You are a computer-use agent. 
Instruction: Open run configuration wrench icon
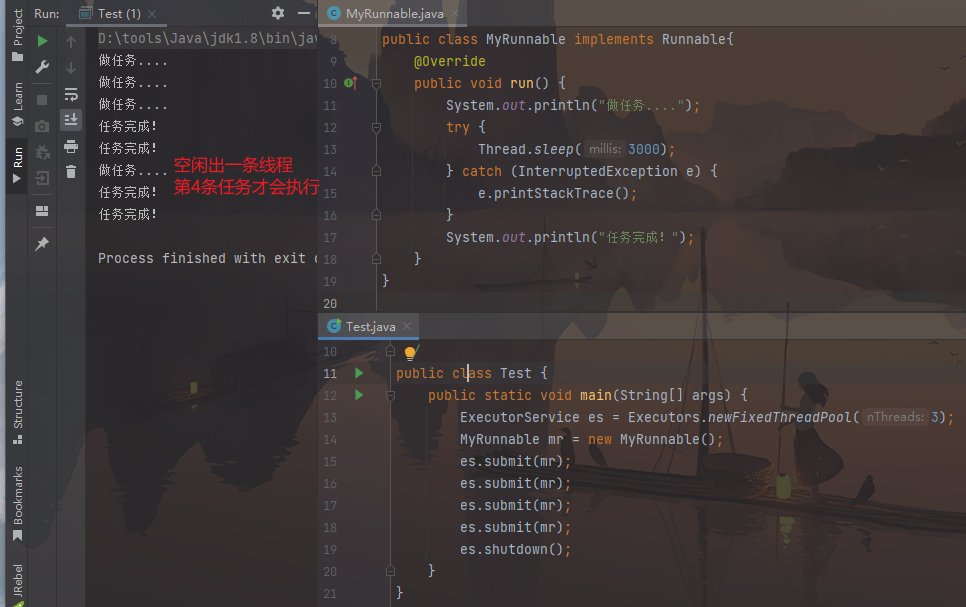click(42, 67)
